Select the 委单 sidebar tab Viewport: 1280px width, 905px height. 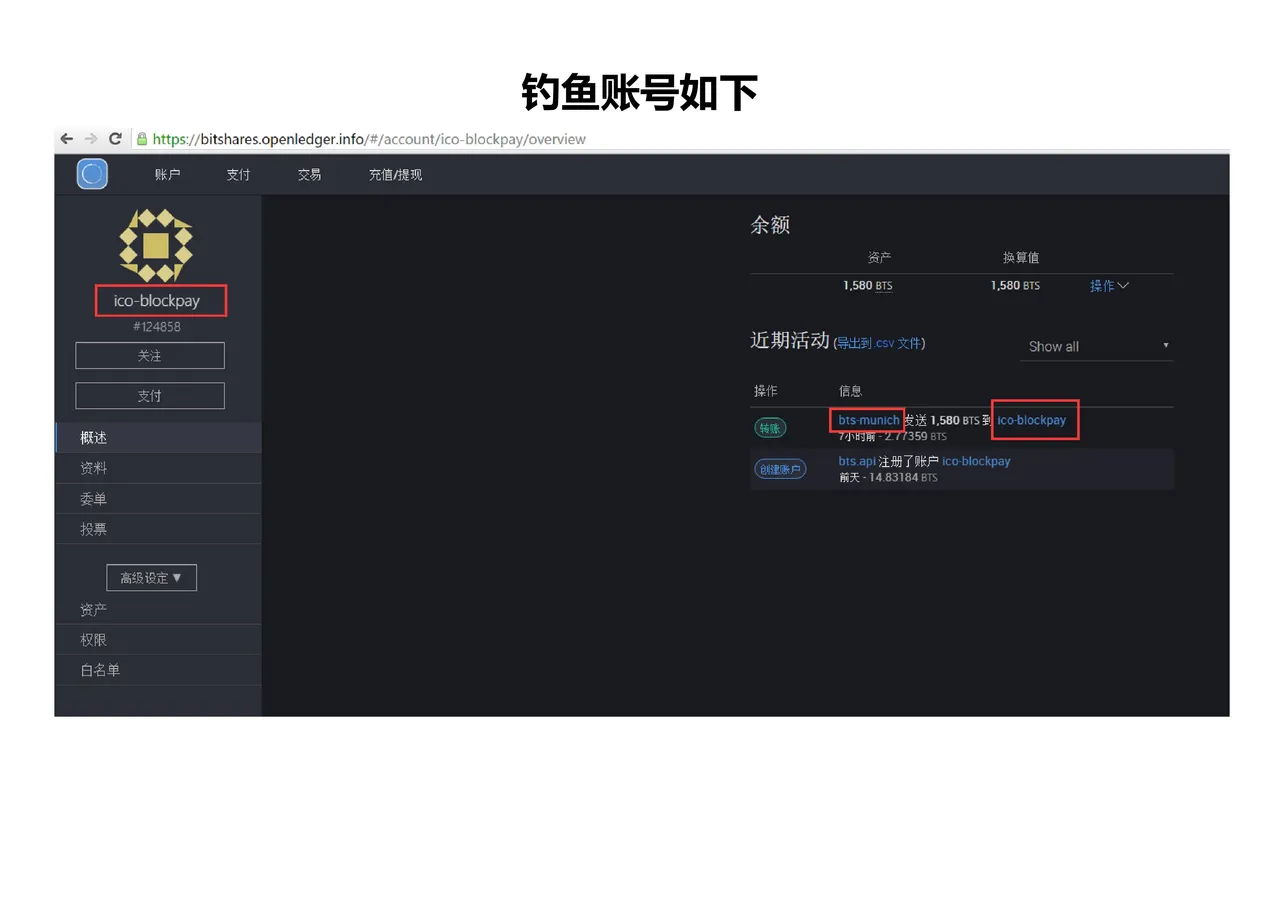tap(159, 499)
